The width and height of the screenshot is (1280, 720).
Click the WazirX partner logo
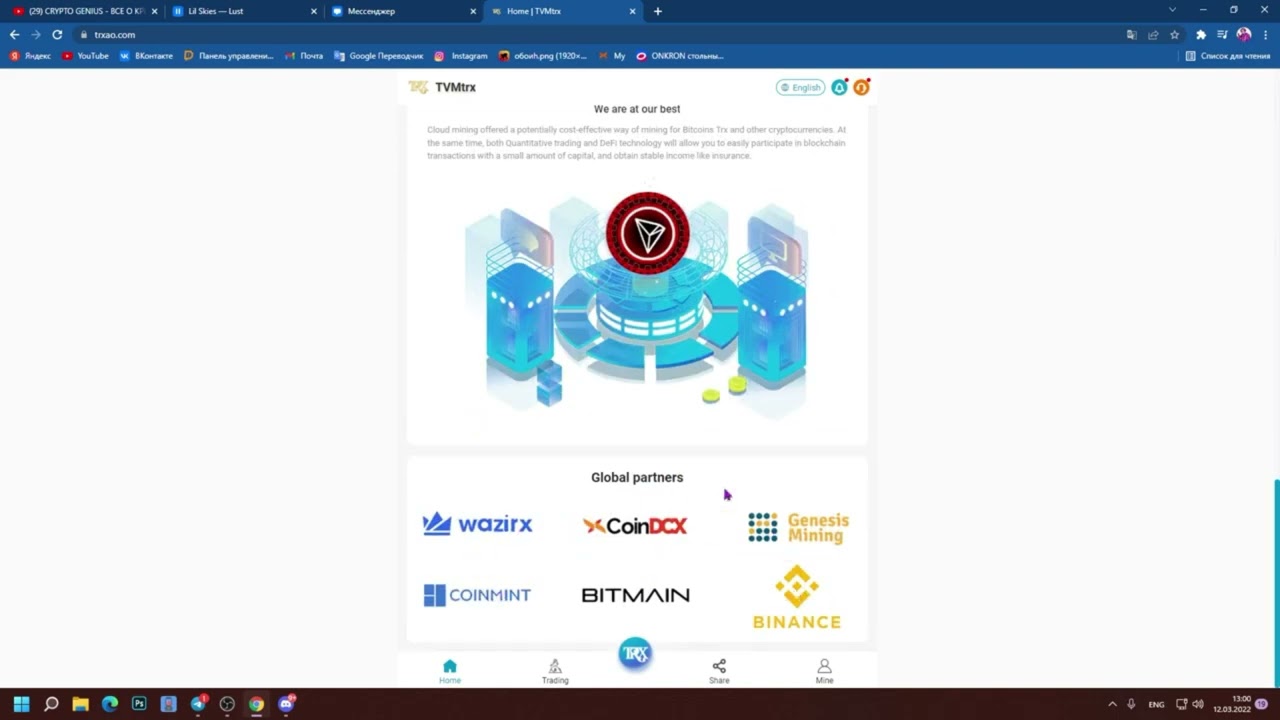tap(478, 524)
